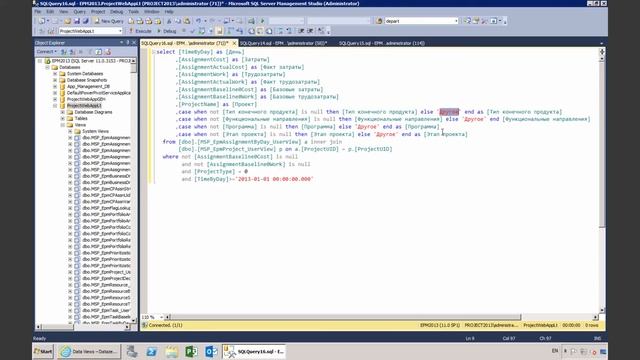This screenshot has height=360, width=640.
Task: Click the Paste toolbar icon
Action: [x=187, y=21]
